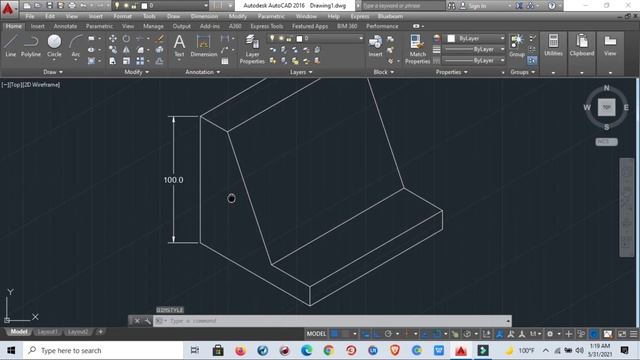The height and width of the screenshot is (360, 640).
Task: Open the Dimension menu
Action: tap(204, 16)
